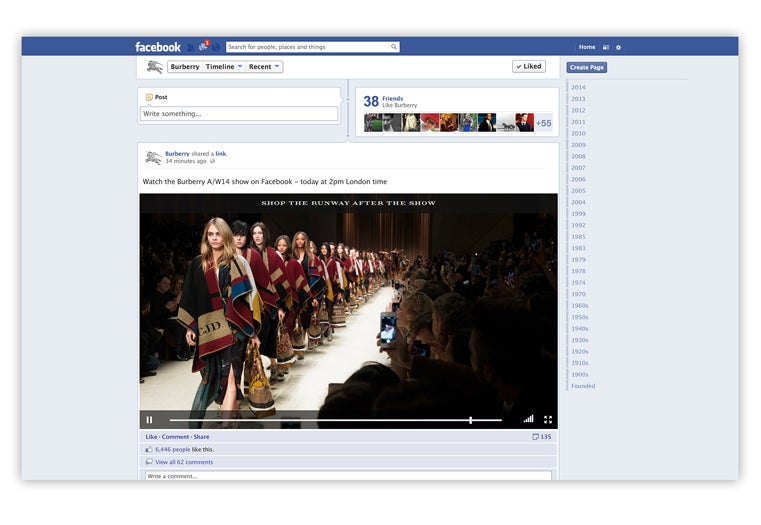This screenshot has width=761, height=525.
Task: Open the globe notifications icon
Action: [216, 47]
